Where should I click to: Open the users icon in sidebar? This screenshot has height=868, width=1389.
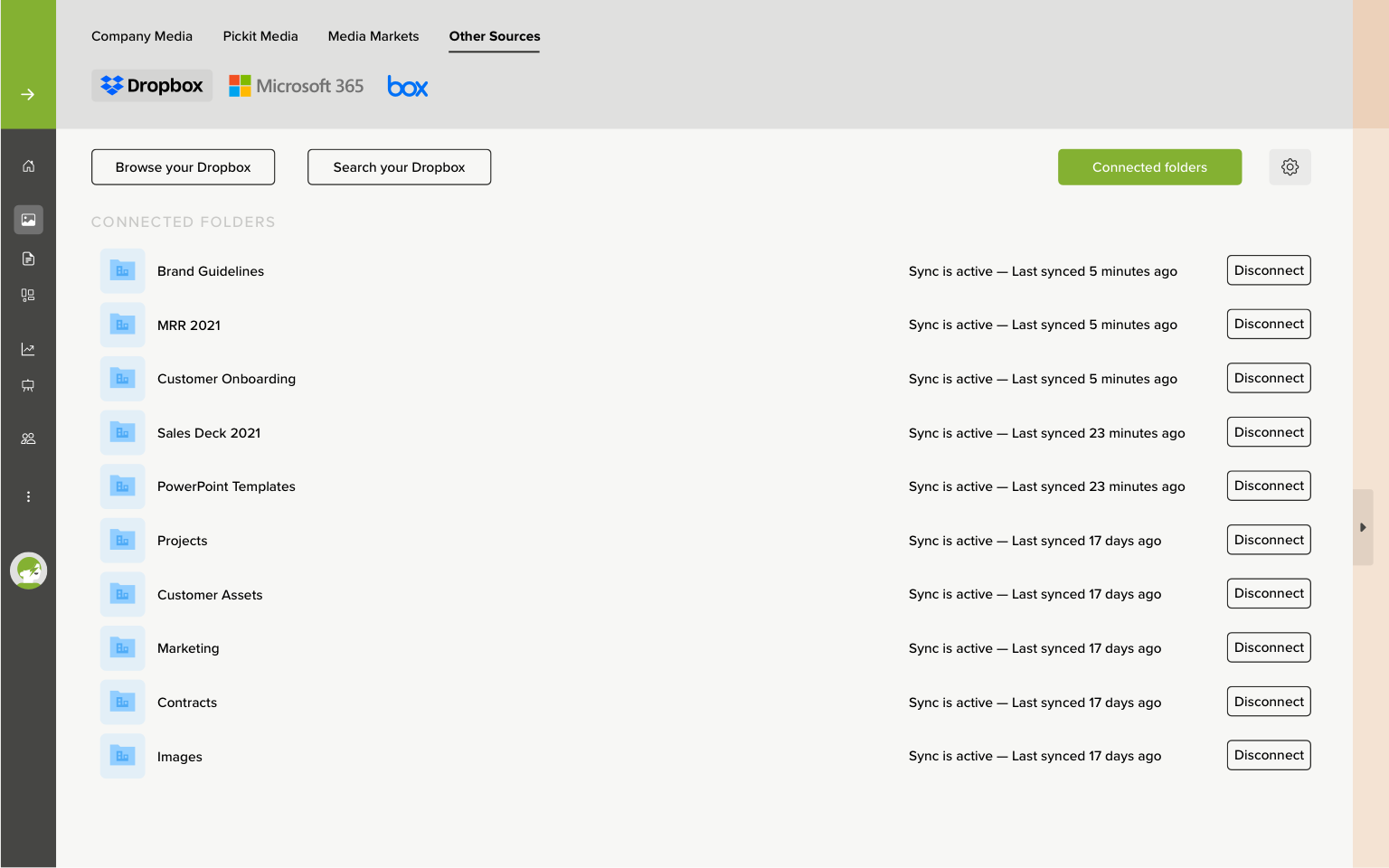tap(28, 439)
